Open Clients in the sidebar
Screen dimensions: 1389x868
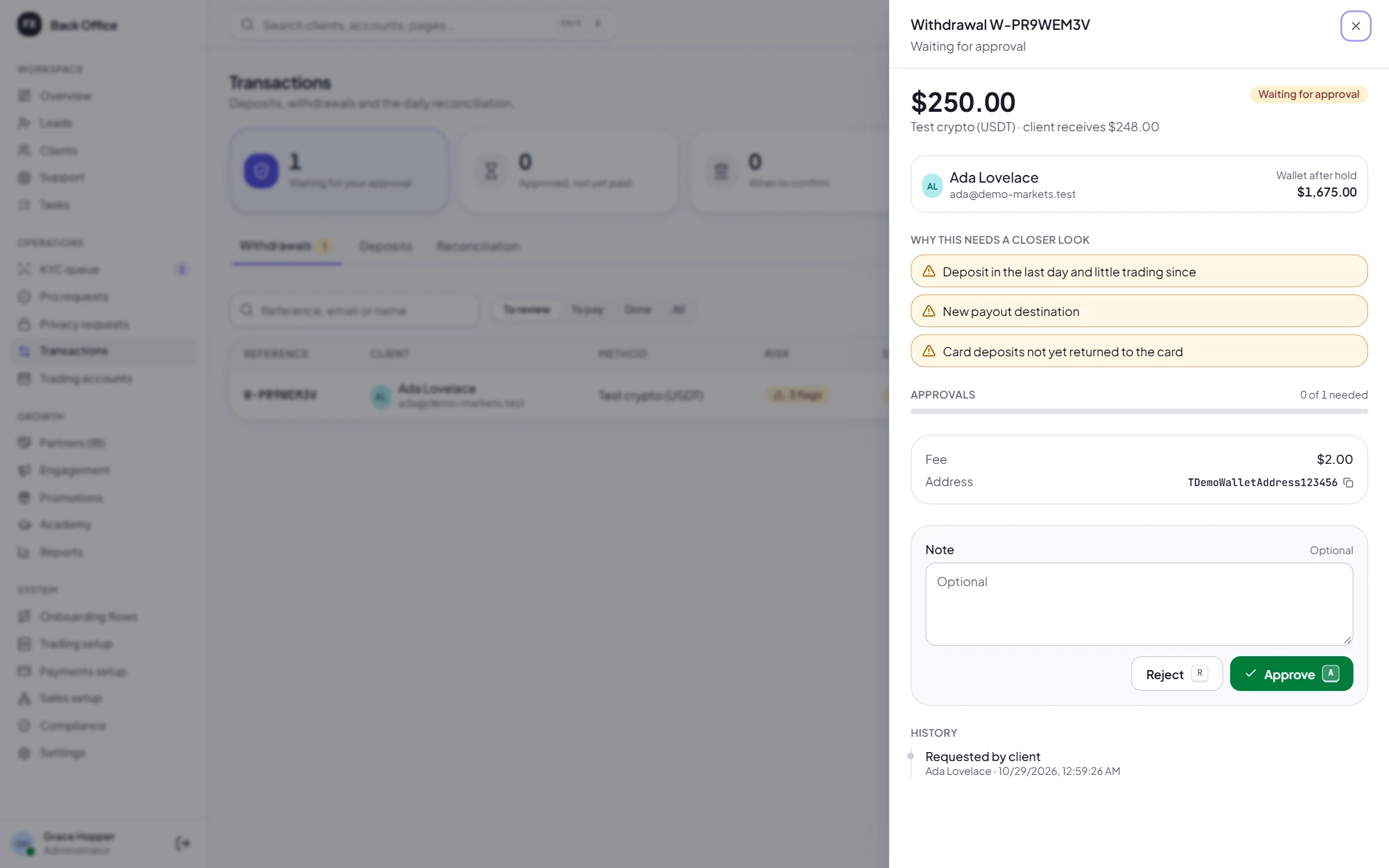104,151
